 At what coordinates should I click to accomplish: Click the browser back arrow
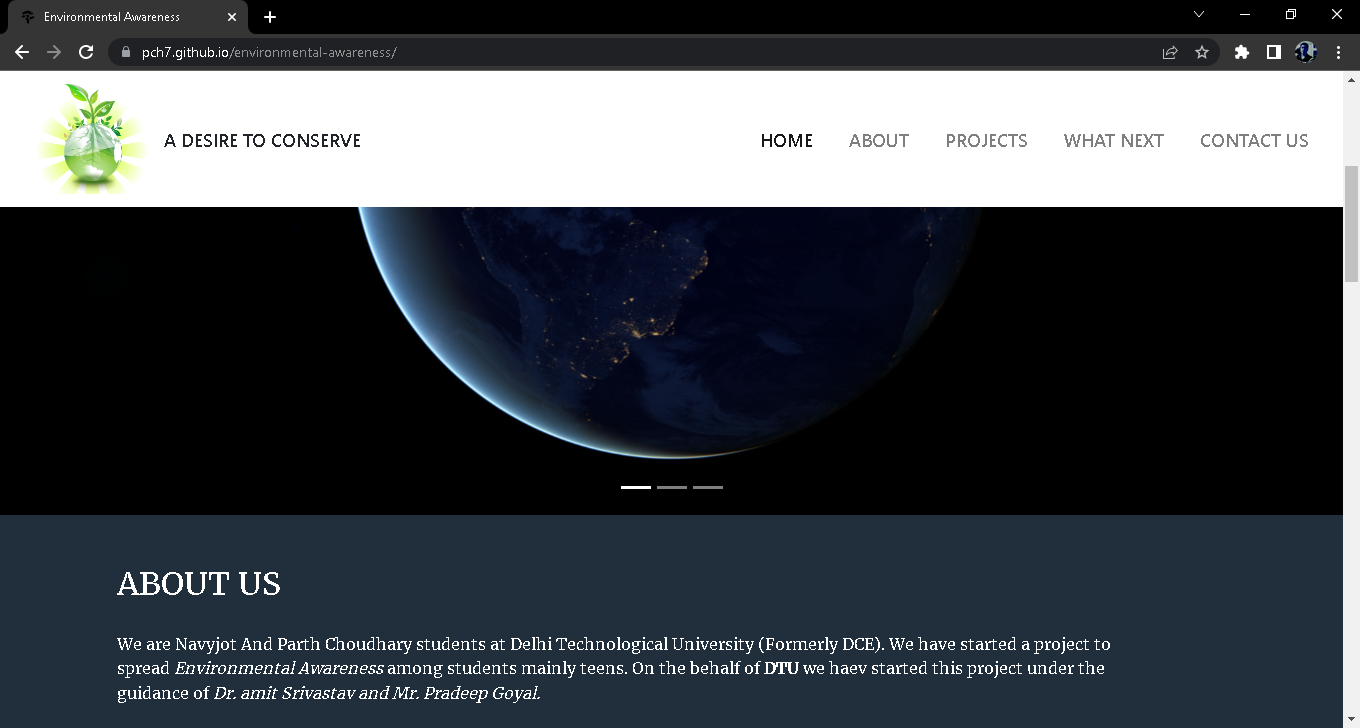tap(22, 52)
